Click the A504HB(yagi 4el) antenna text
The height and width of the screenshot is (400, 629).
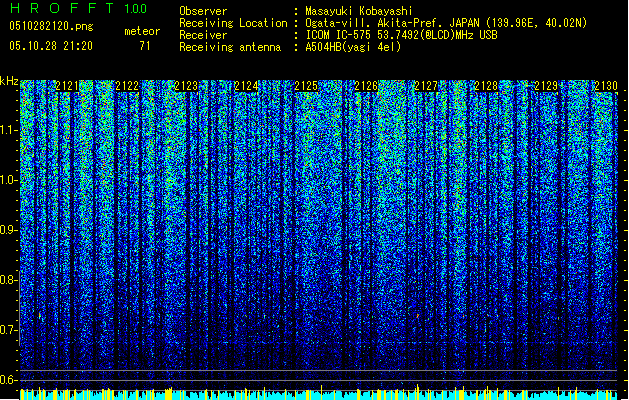tap(353, 47)
